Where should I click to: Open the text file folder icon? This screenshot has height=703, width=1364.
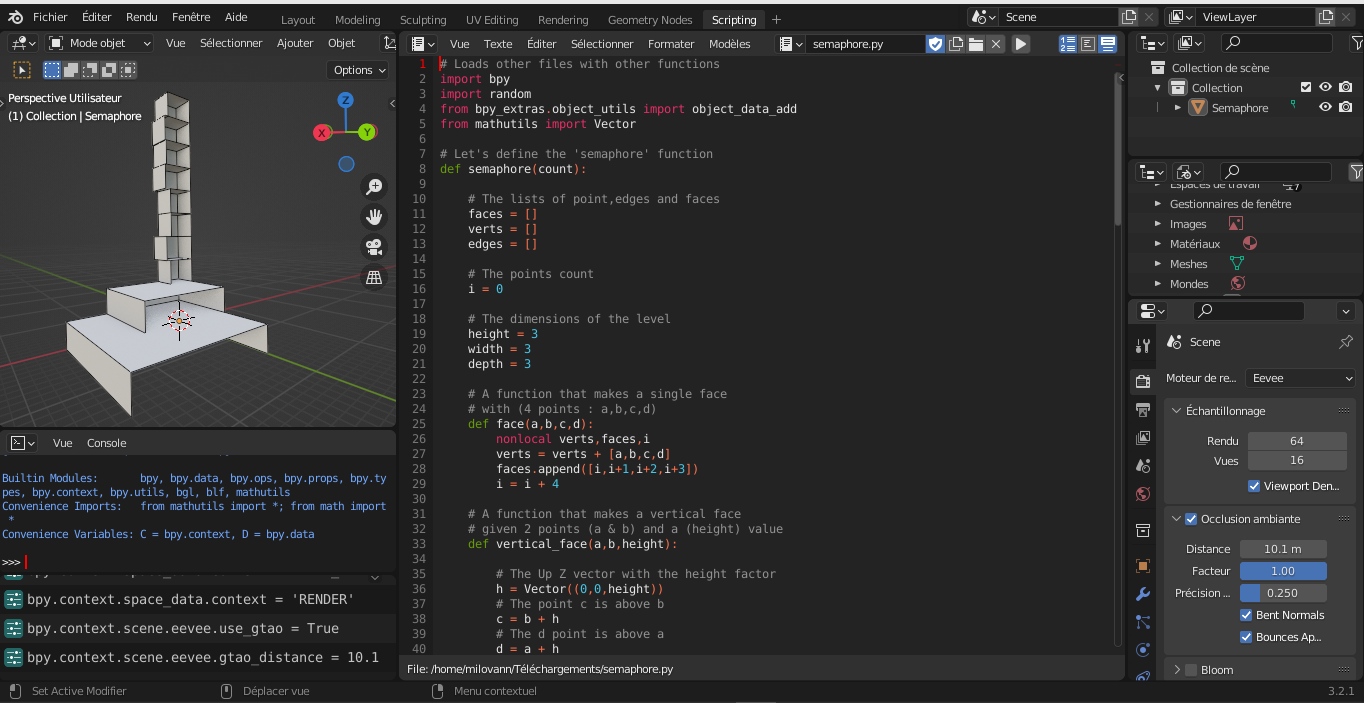pyautogui.click(x=975, y=44)
